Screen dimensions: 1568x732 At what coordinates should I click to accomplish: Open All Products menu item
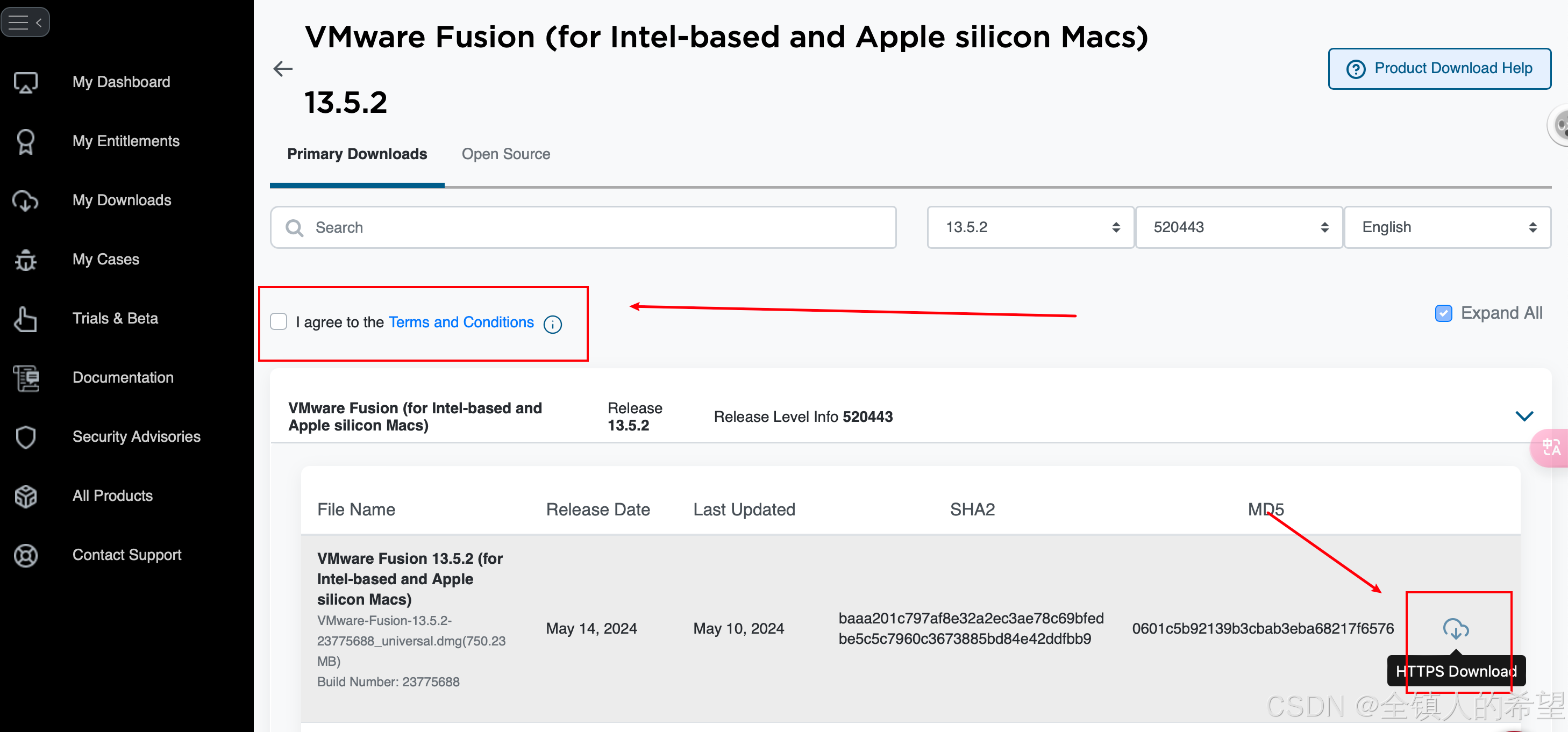pyautogui.click(x=112, y=496)
